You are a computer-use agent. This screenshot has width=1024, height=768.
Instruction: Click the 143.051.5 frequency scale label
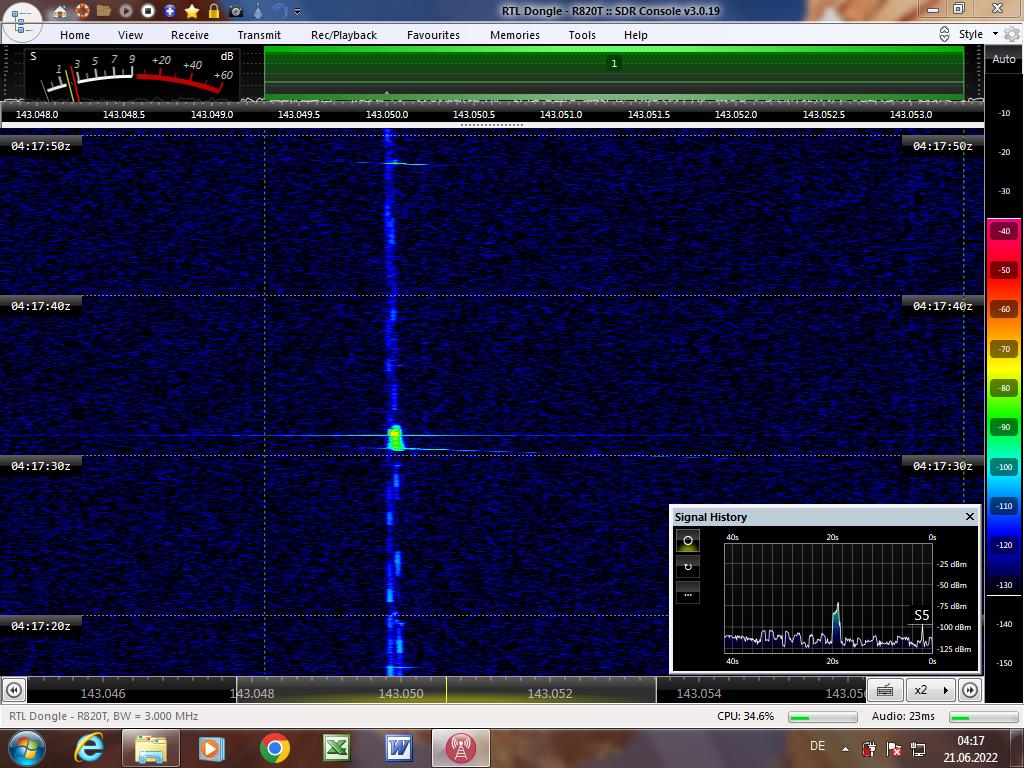click(648, 114)
